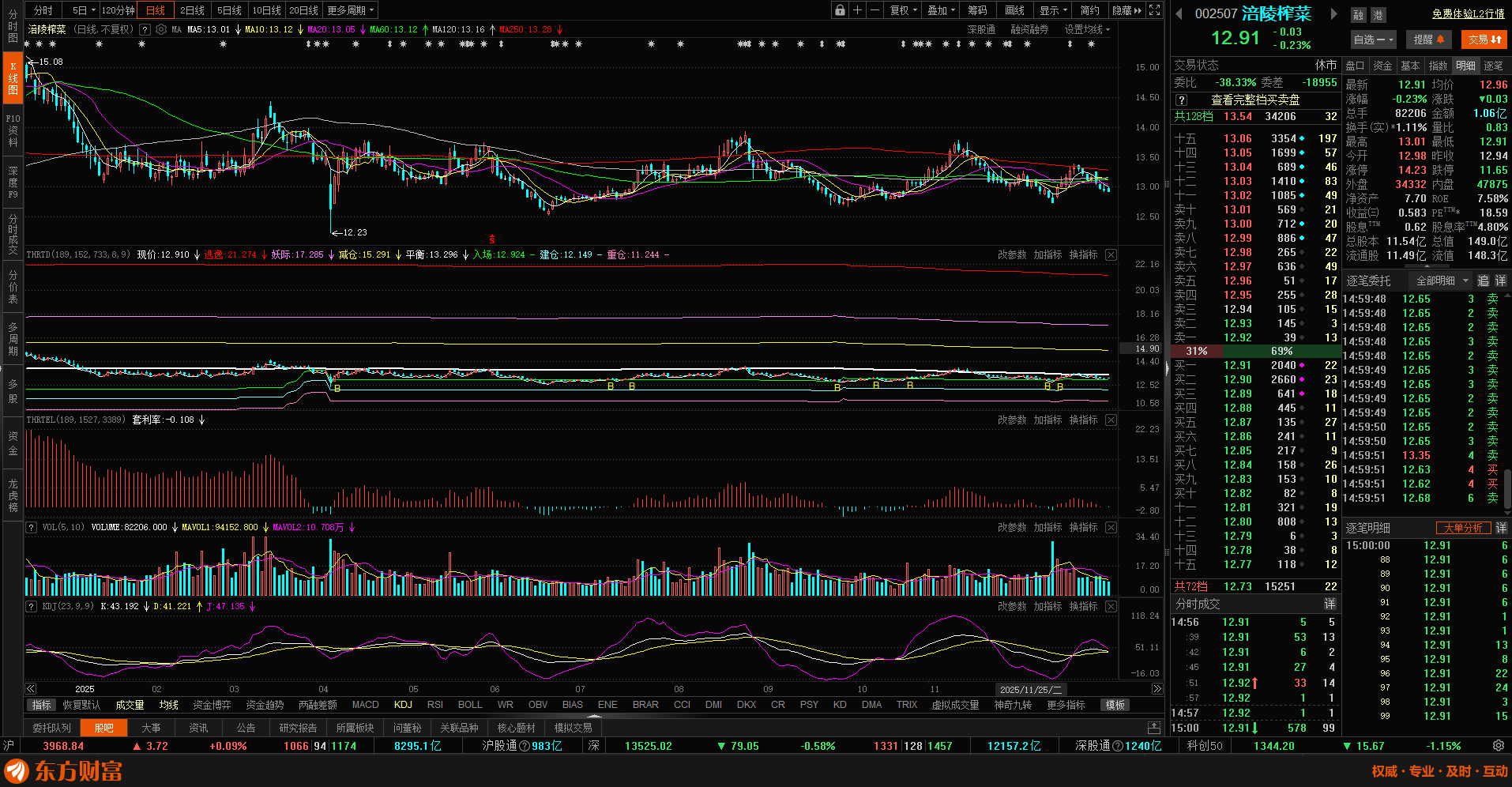1512x787 pixels.
Task: Click the orange 交易 button
Action: (x=1484, y=40)
